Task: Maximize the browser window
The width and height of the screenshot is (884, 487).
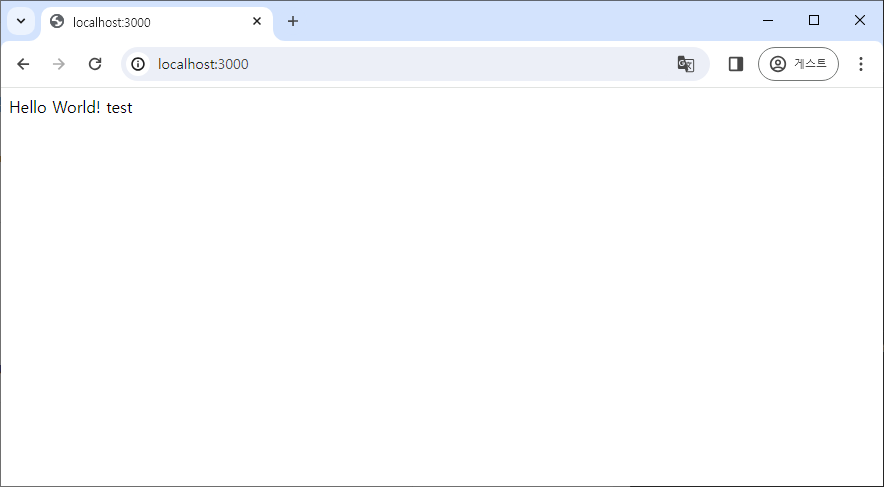Action: [814, 21]
